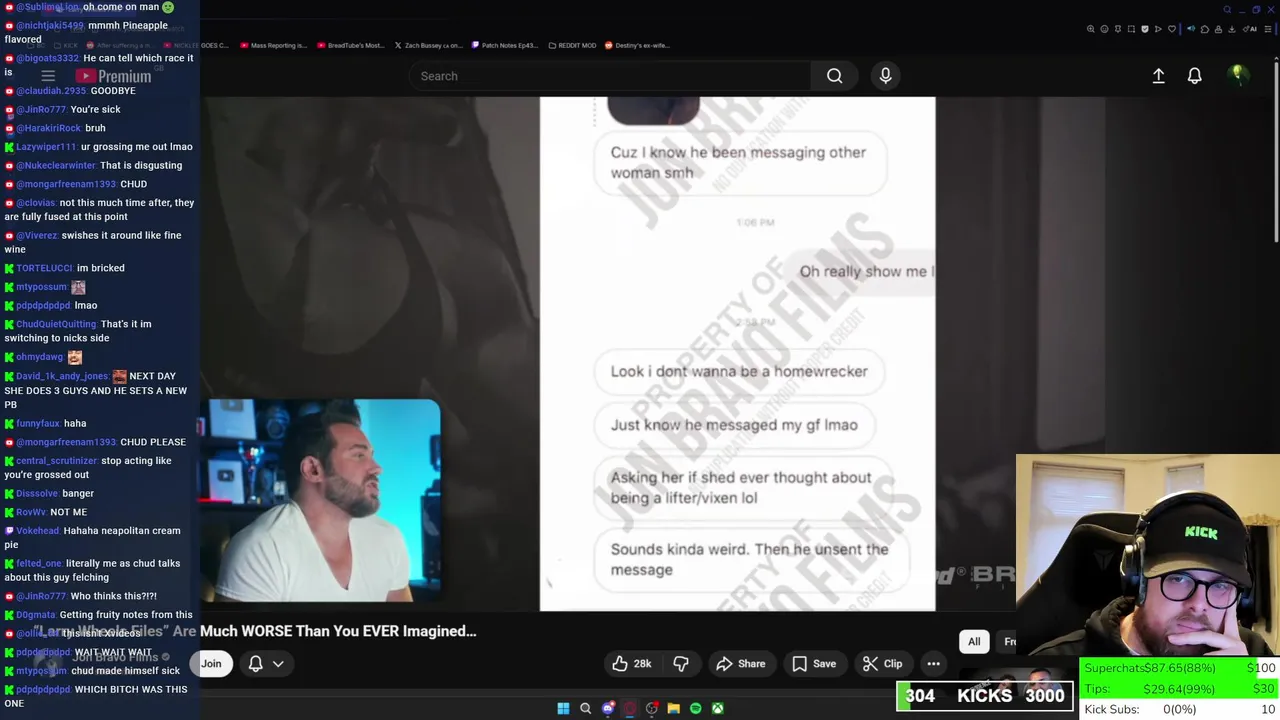Open browser zoom magnifier-plus icon
1280x720 pixels.
coord(1091,29)
